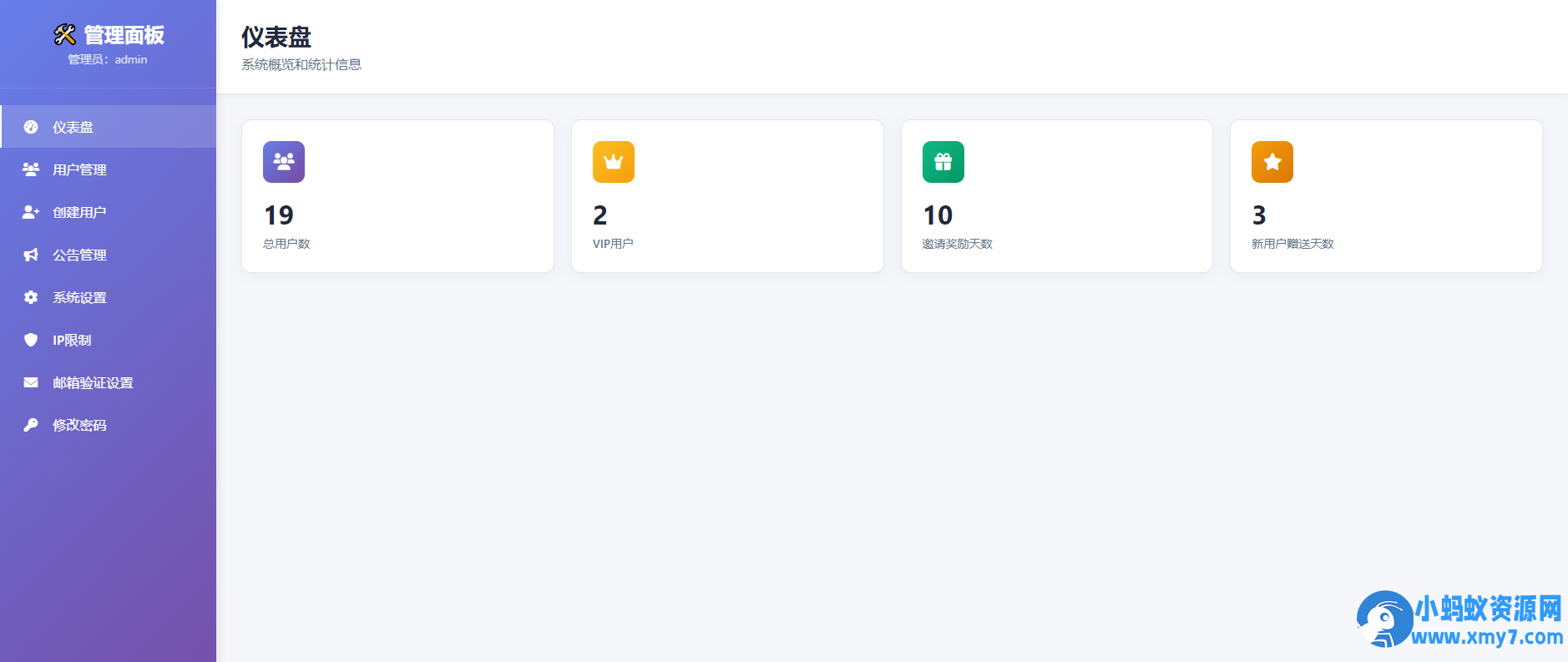Click the users icon beside 用户管理
1568x662 pixels.
pyautogui.click(x=31, y=169)
